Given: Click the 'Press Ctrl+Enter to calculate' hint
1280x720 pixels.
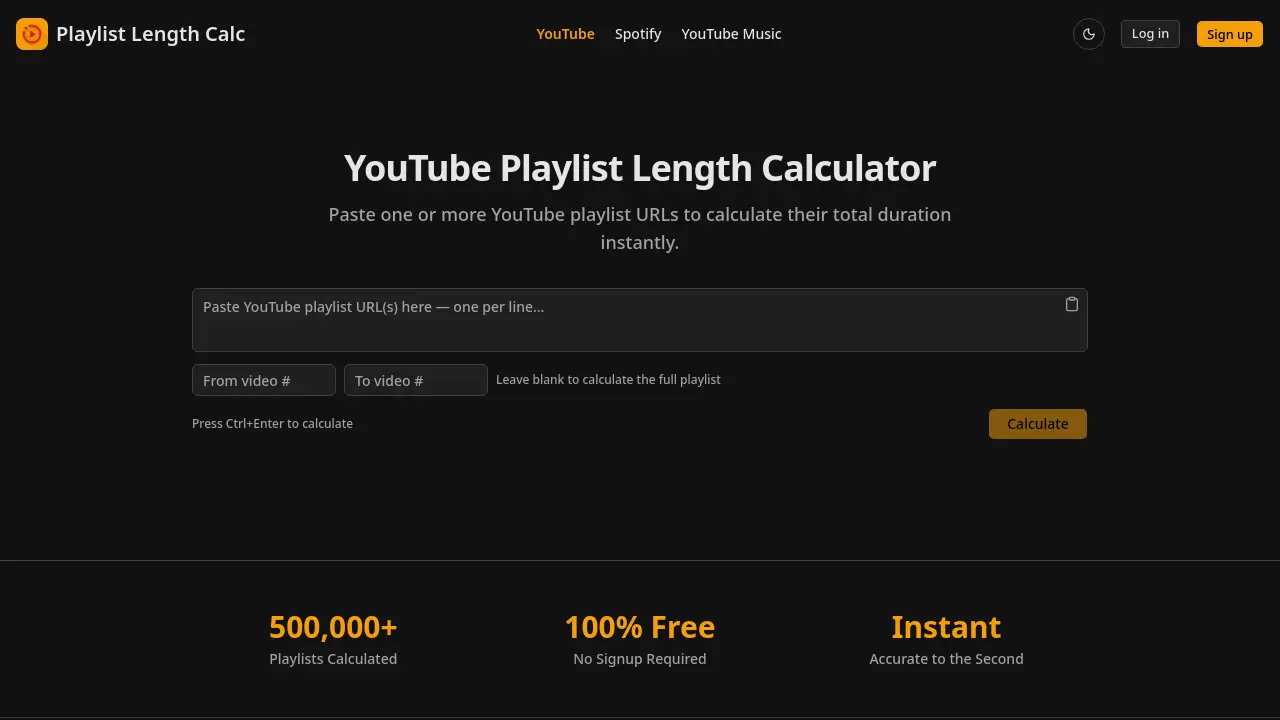Looking at the screenshot, I should click(x=272, y=424).
